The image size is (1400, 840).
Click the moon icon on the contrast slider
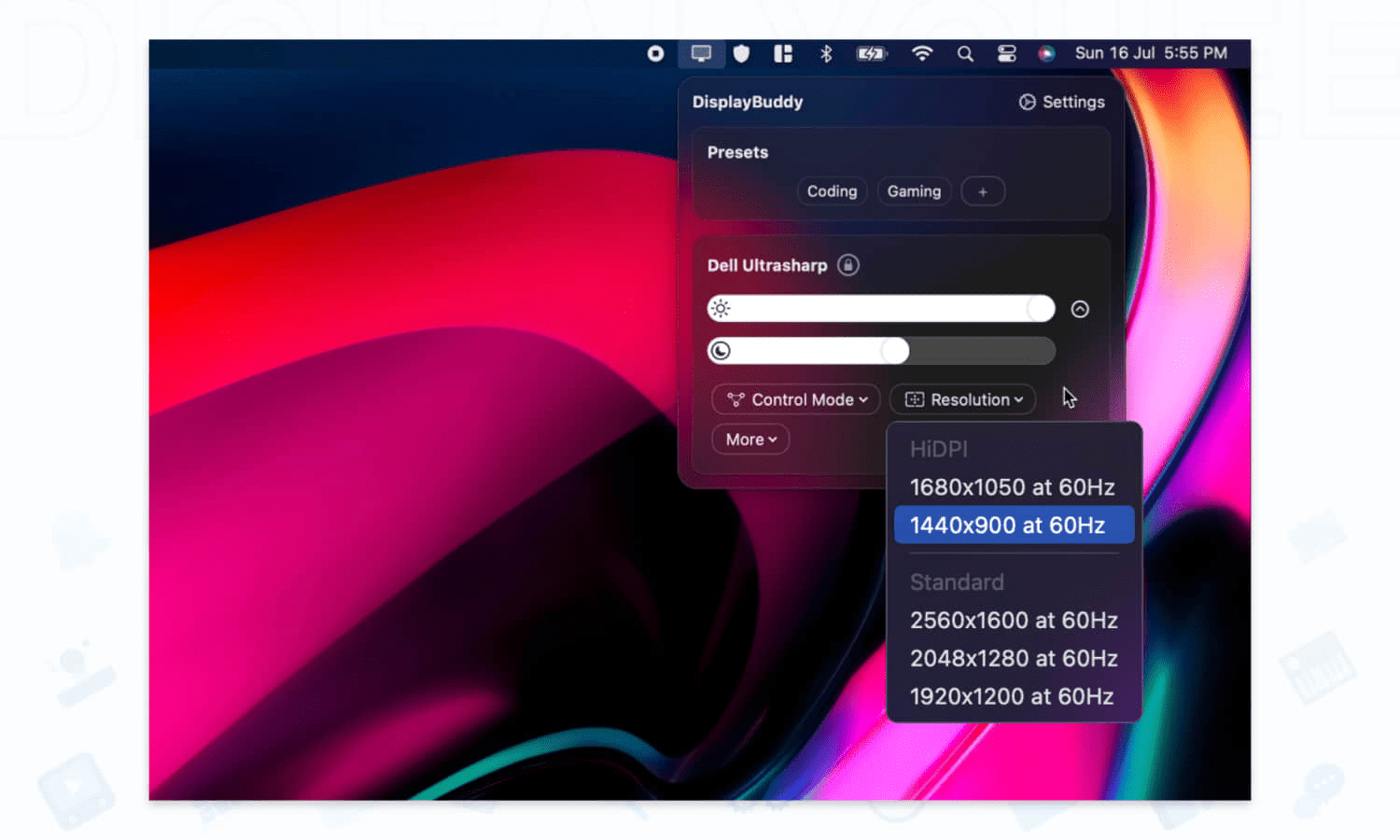pos(721,351)
